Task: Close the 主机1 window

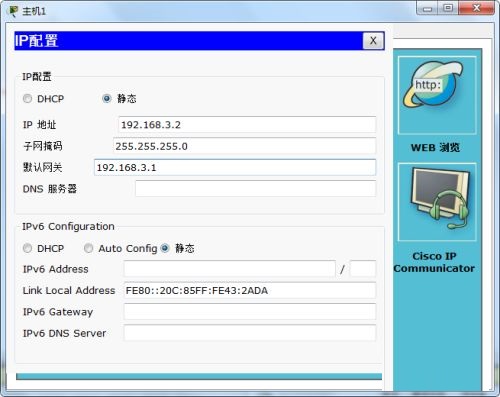Action: [x=476, y=8]
